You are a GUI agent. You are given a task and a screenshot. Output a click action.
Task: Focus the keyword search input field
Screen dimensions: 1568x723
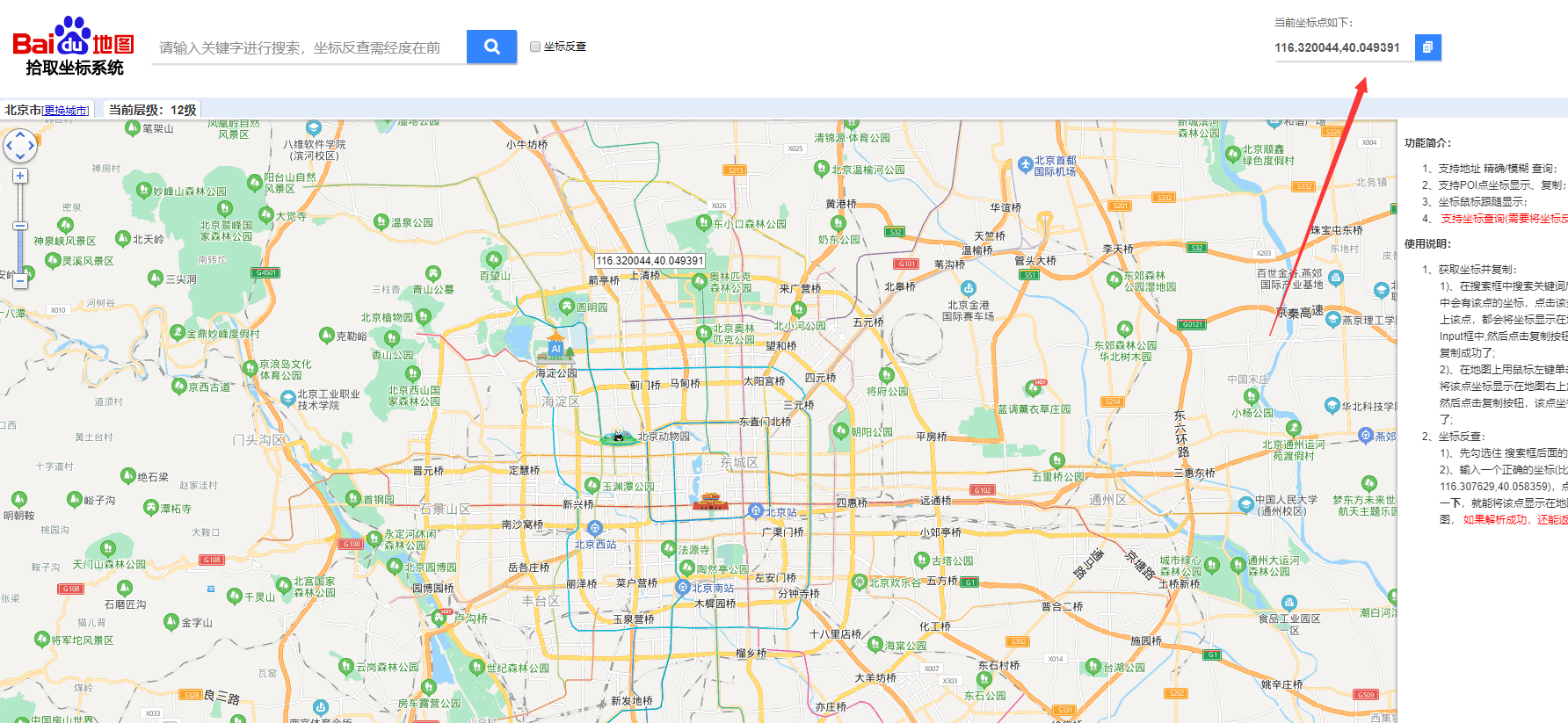pos(310,47)
